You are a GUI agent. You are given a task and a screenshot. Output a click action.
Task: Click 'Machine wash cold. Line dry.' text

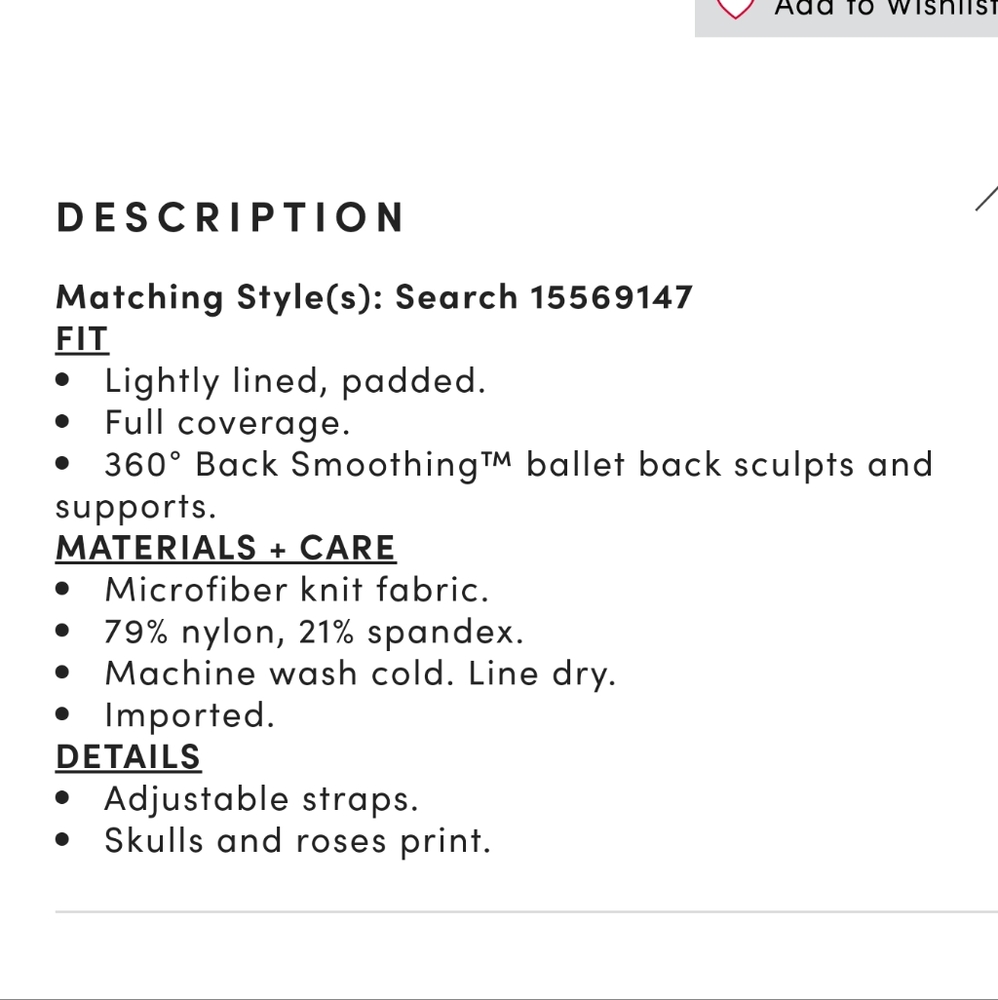360,674
